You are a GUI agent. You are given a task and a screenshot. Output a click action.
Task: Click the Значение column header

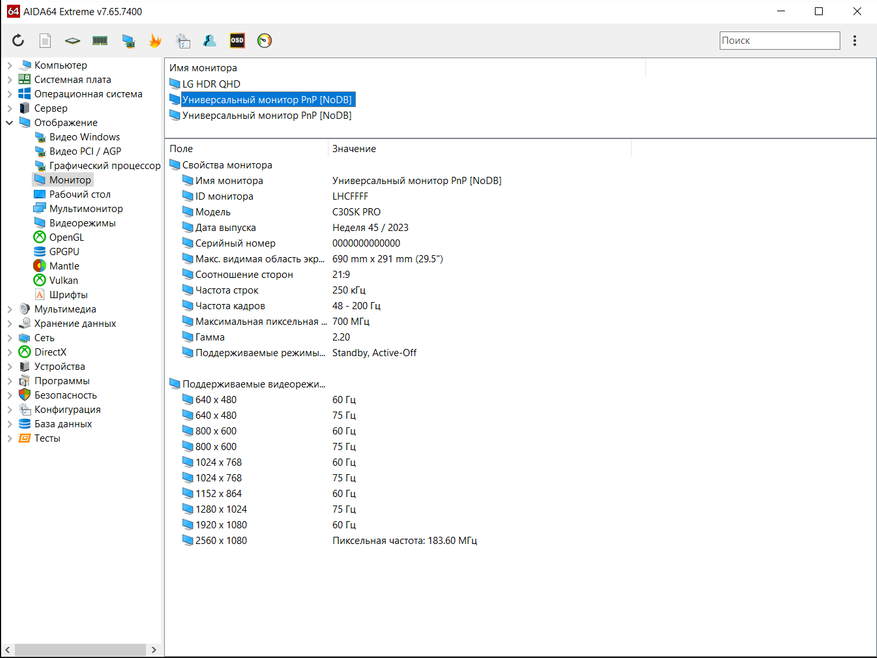click(x=354, y=149)
